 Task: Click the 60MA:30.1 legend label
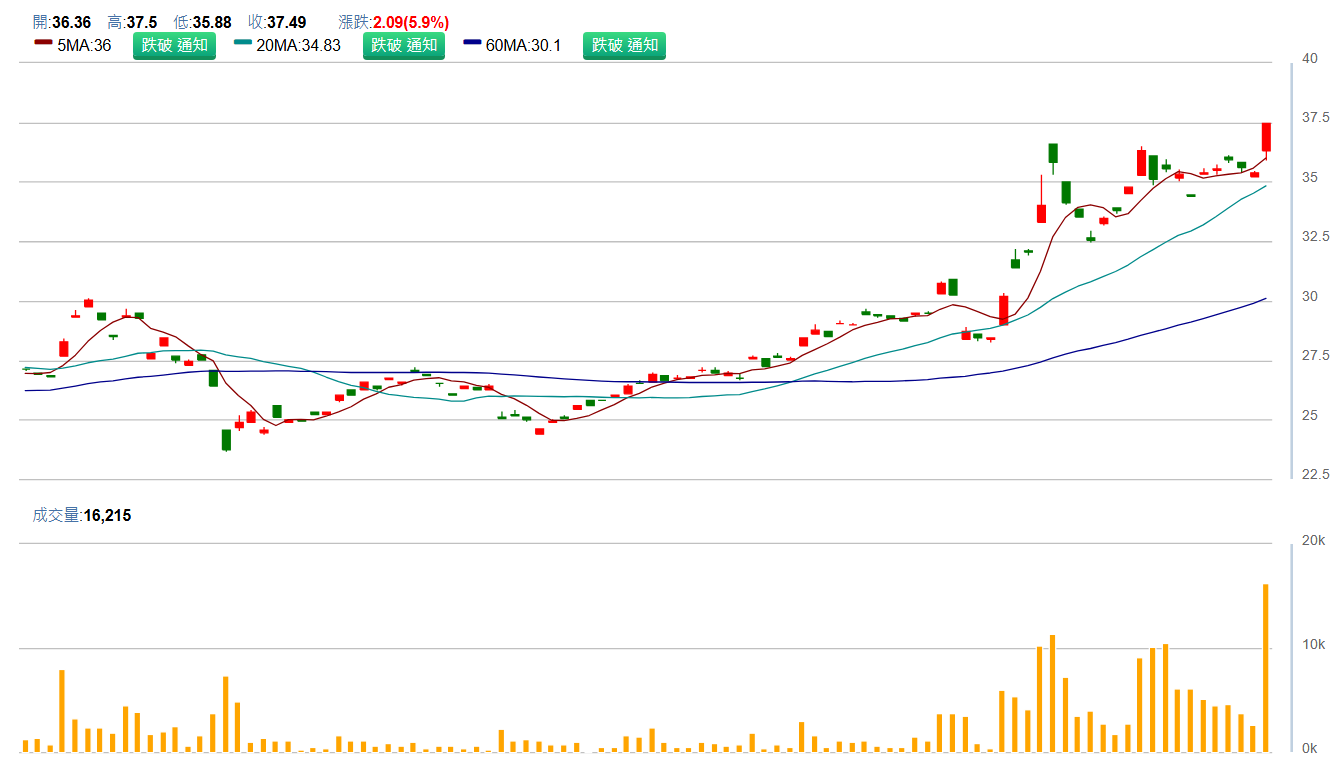coord(523,45)
